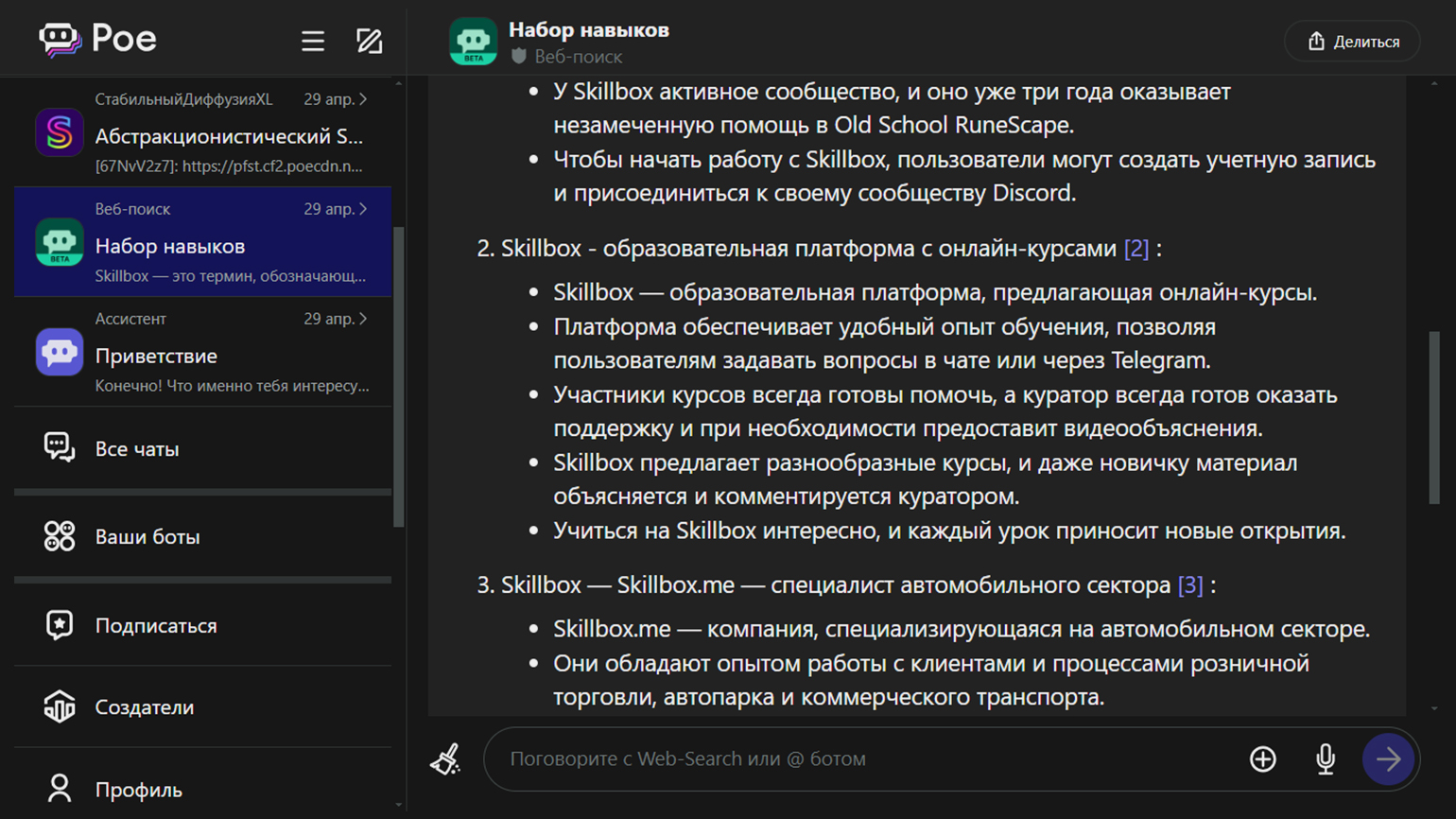1456x819 pixels.
Task: Open the Профиль page
Action: tap(202, 789)
